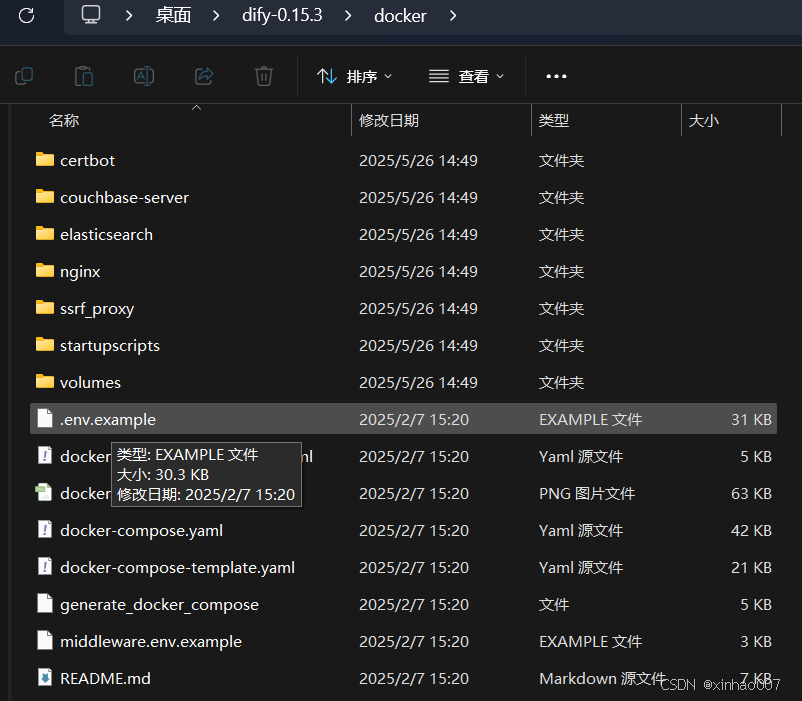Viewport: 802px width, 701px height.
Task: Select the Rename icon
Action: click(x=144, y=76)
